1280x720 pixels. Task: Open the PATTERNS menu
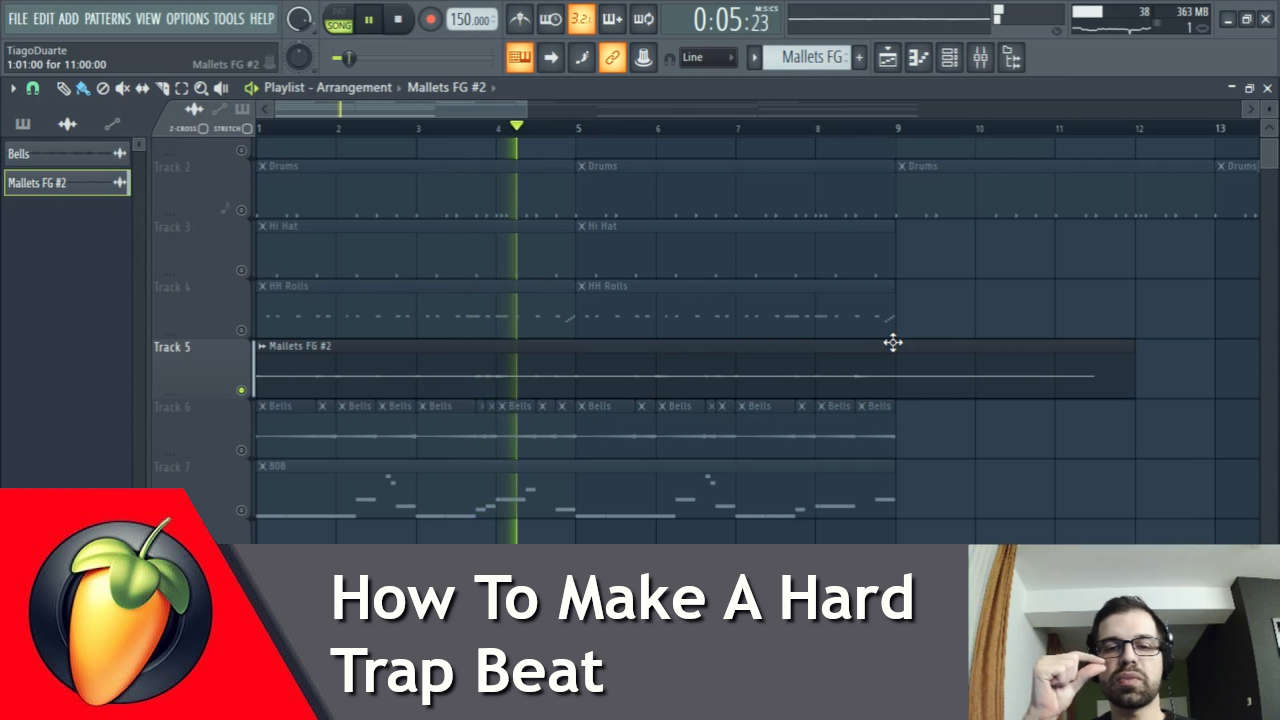[x=107, y=18]
